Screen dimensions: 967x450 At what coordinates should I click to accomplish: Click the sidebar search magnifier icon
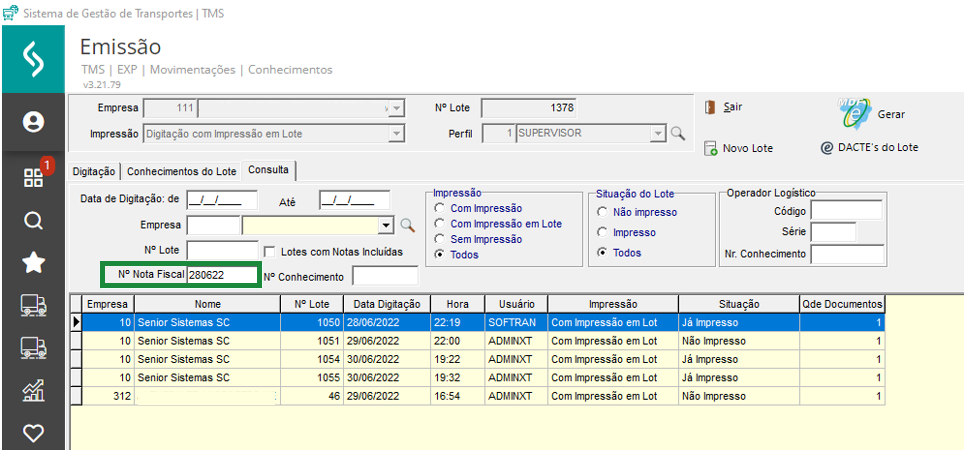coord(33,220)
